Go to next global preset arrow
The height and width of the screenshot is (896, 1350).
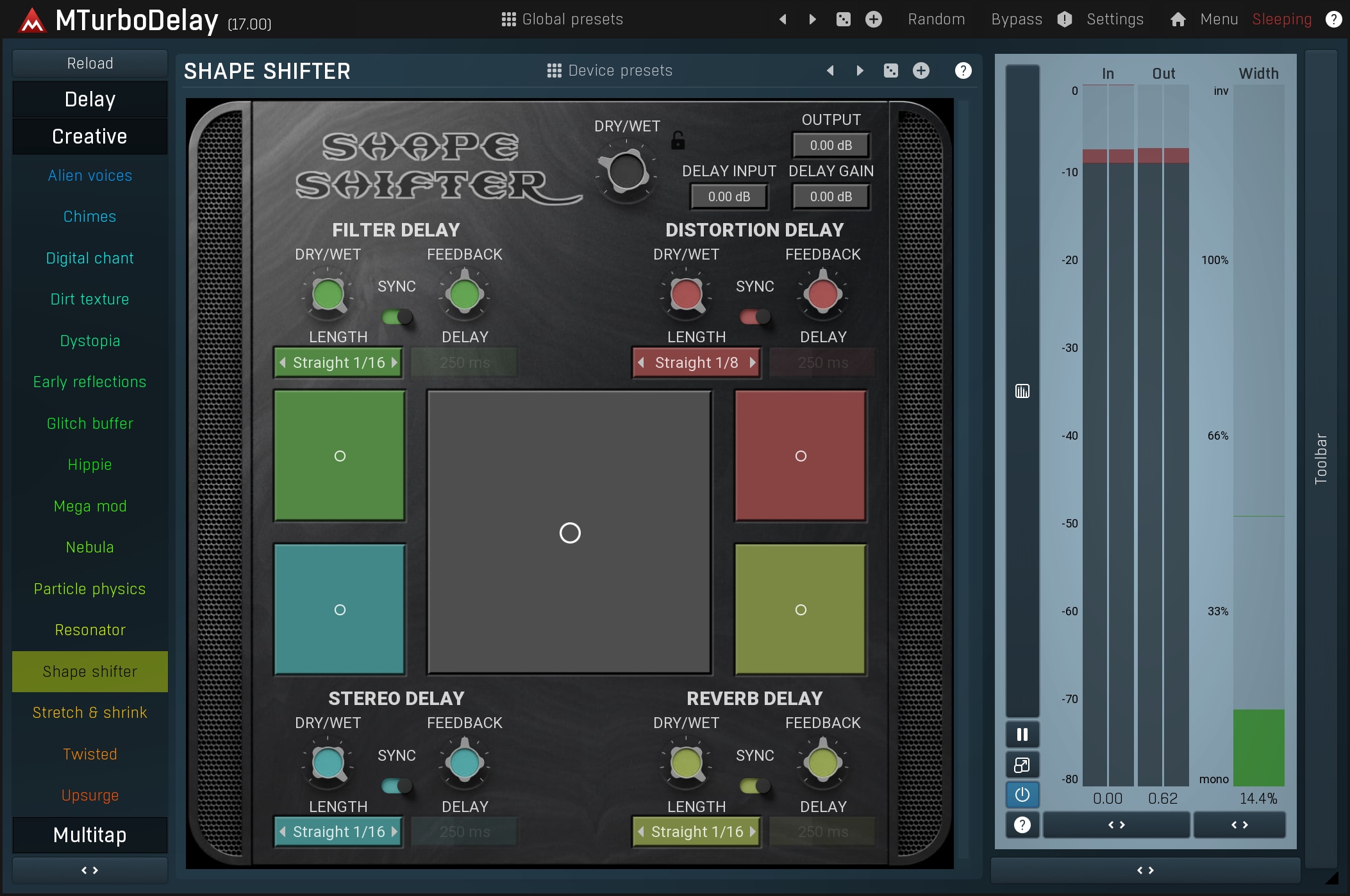point(812,19)
